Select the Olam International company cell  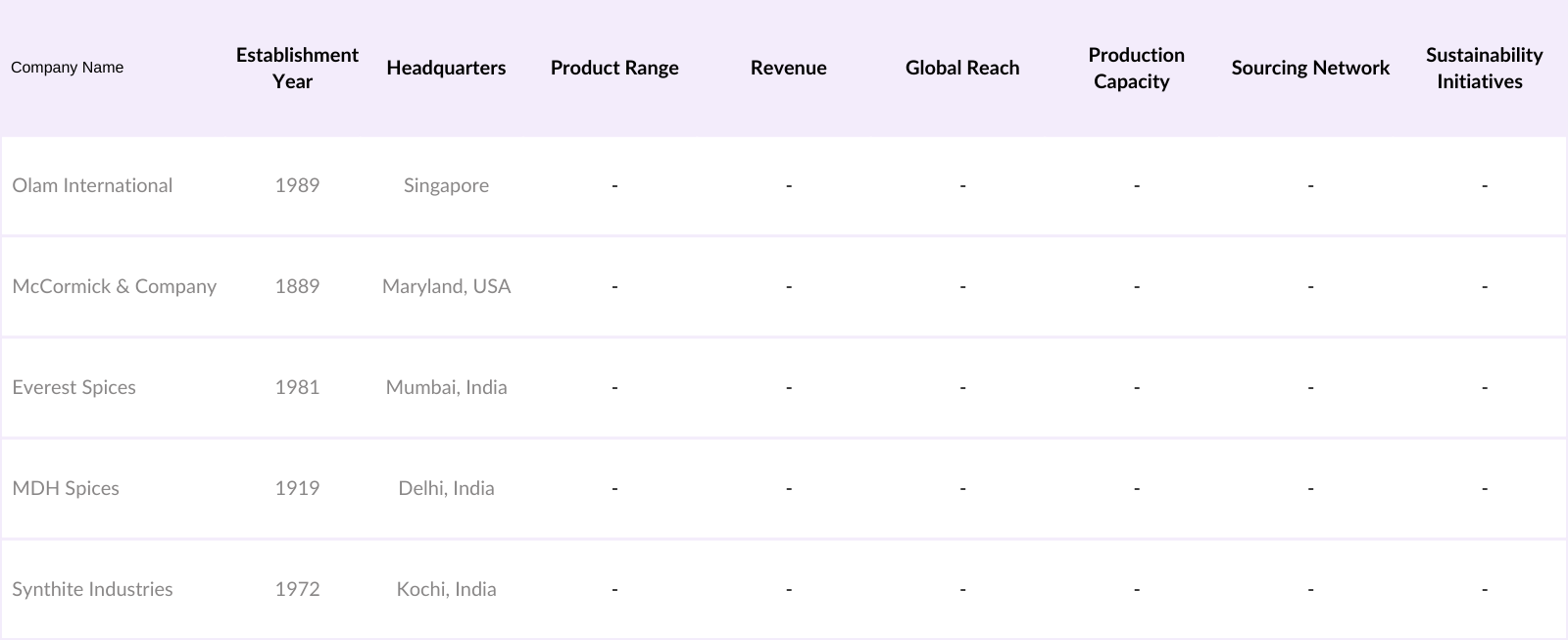pyautogui.click(x=92, y=185)
